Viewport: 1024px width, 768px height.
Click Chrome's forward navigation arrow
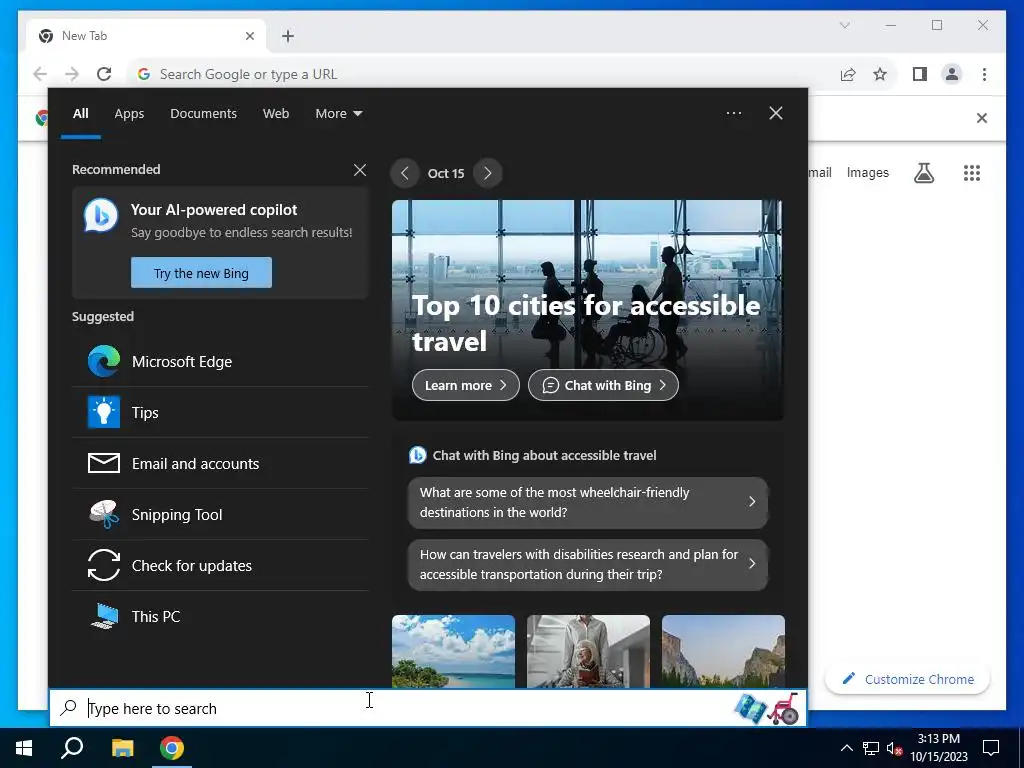click(72, 74)
